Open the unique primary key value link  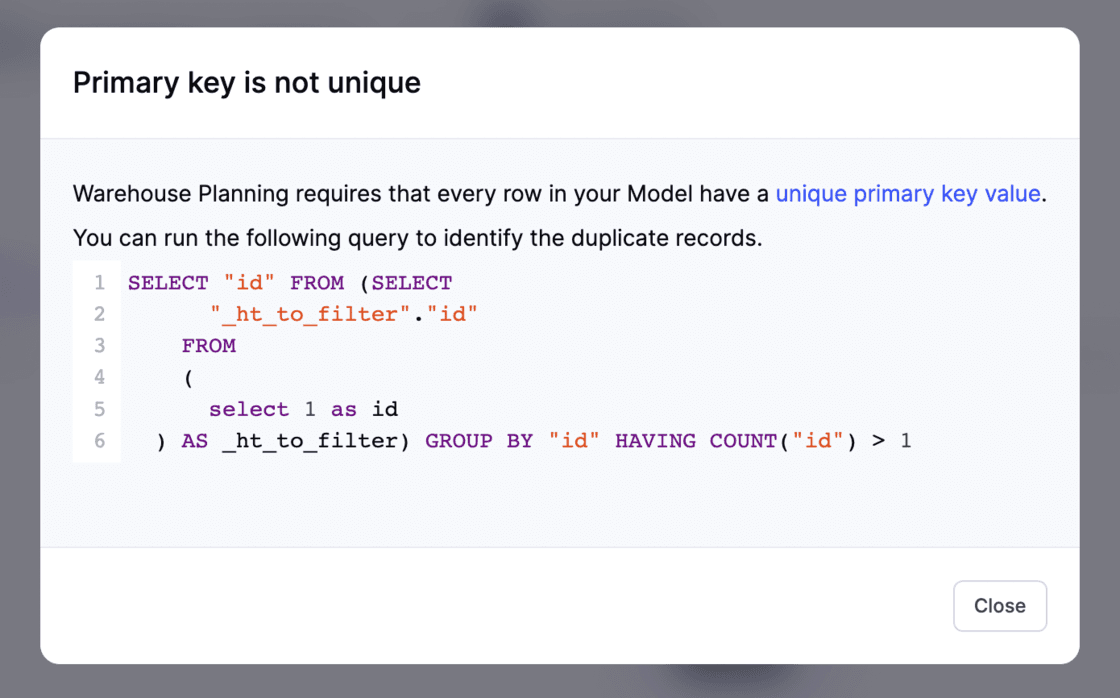pyautogui.click(x=908, y=194)
